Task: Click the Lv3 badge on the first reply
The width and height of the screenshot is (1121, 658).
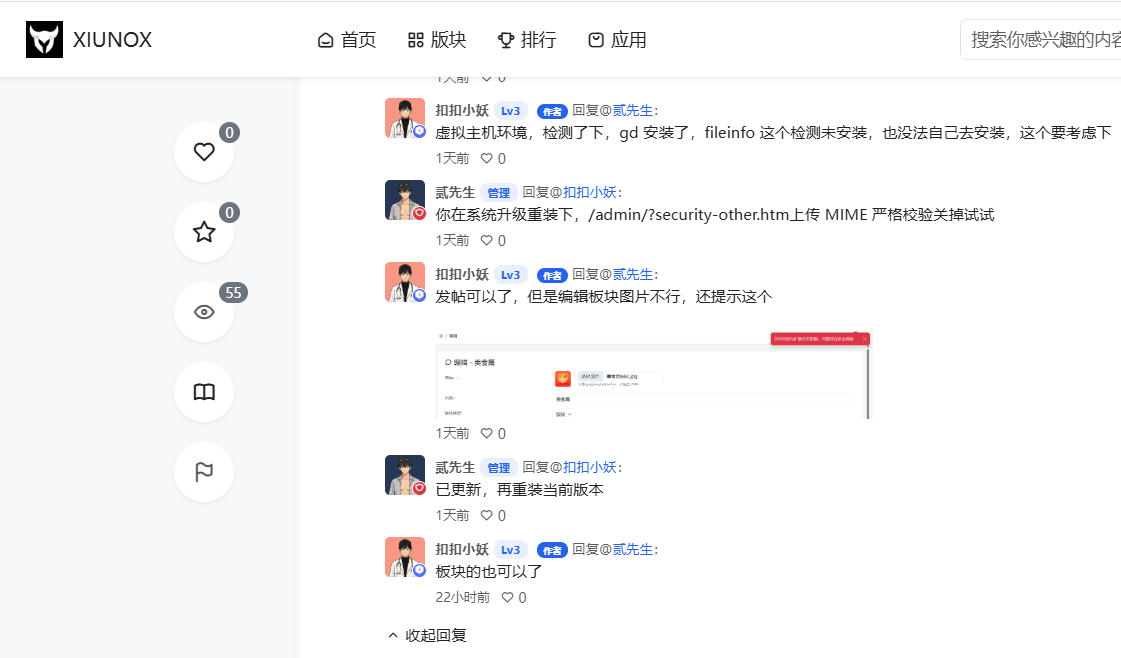Action: coord(510,111)
